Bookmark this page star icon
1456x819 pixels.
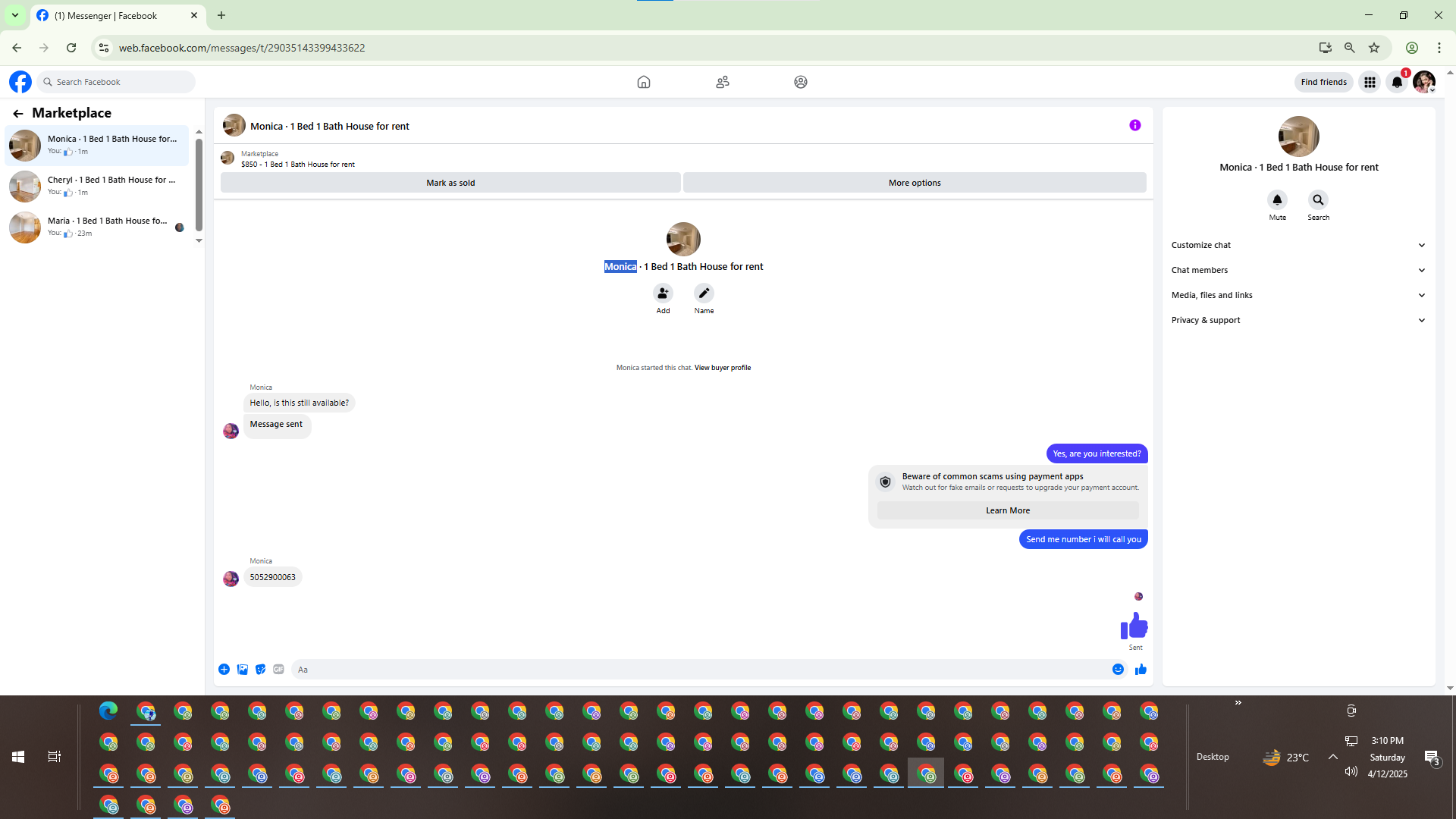(1374, 48)
